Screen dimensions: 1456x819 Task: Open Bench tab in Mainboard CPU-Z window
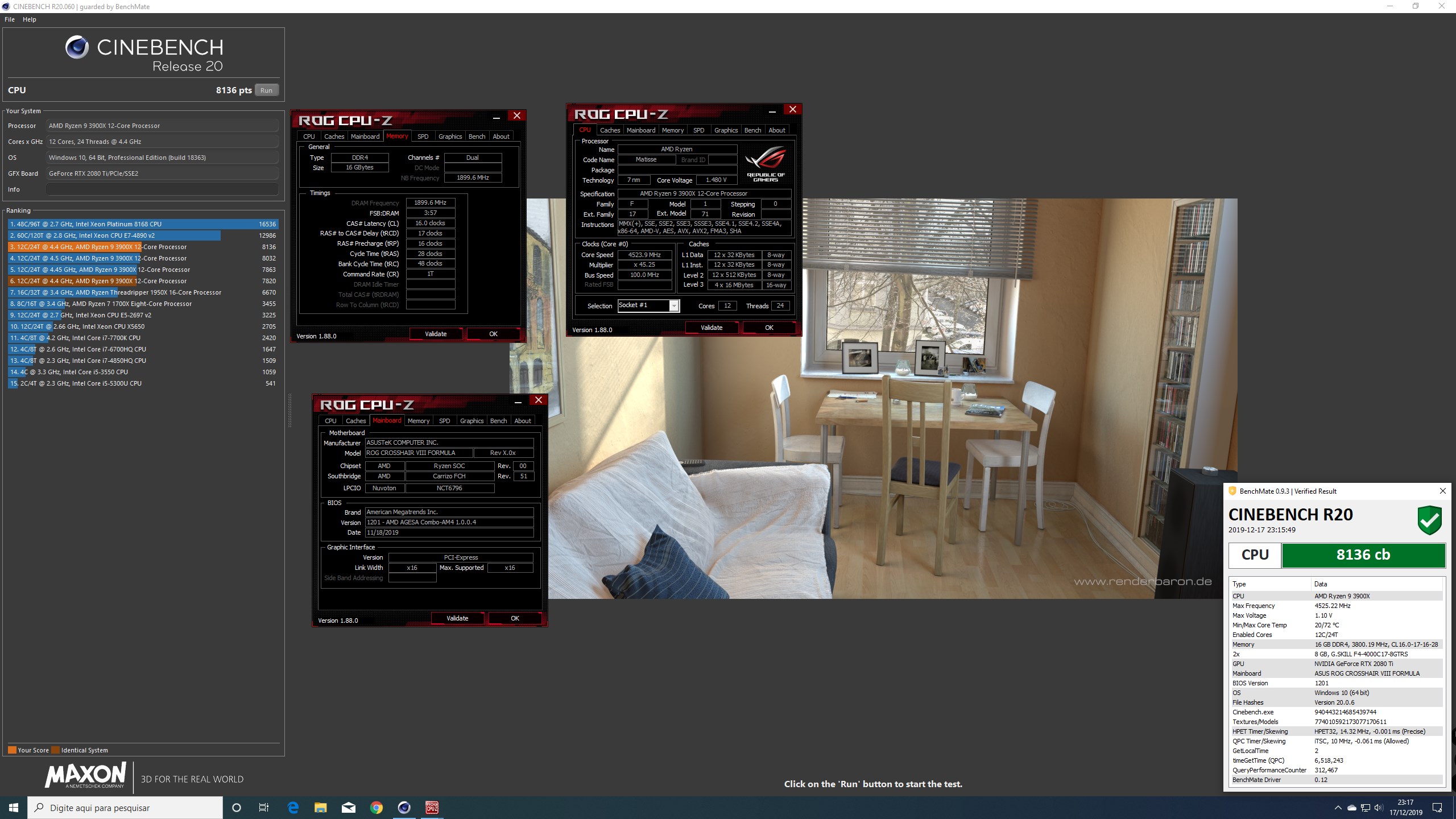[498, 421]
